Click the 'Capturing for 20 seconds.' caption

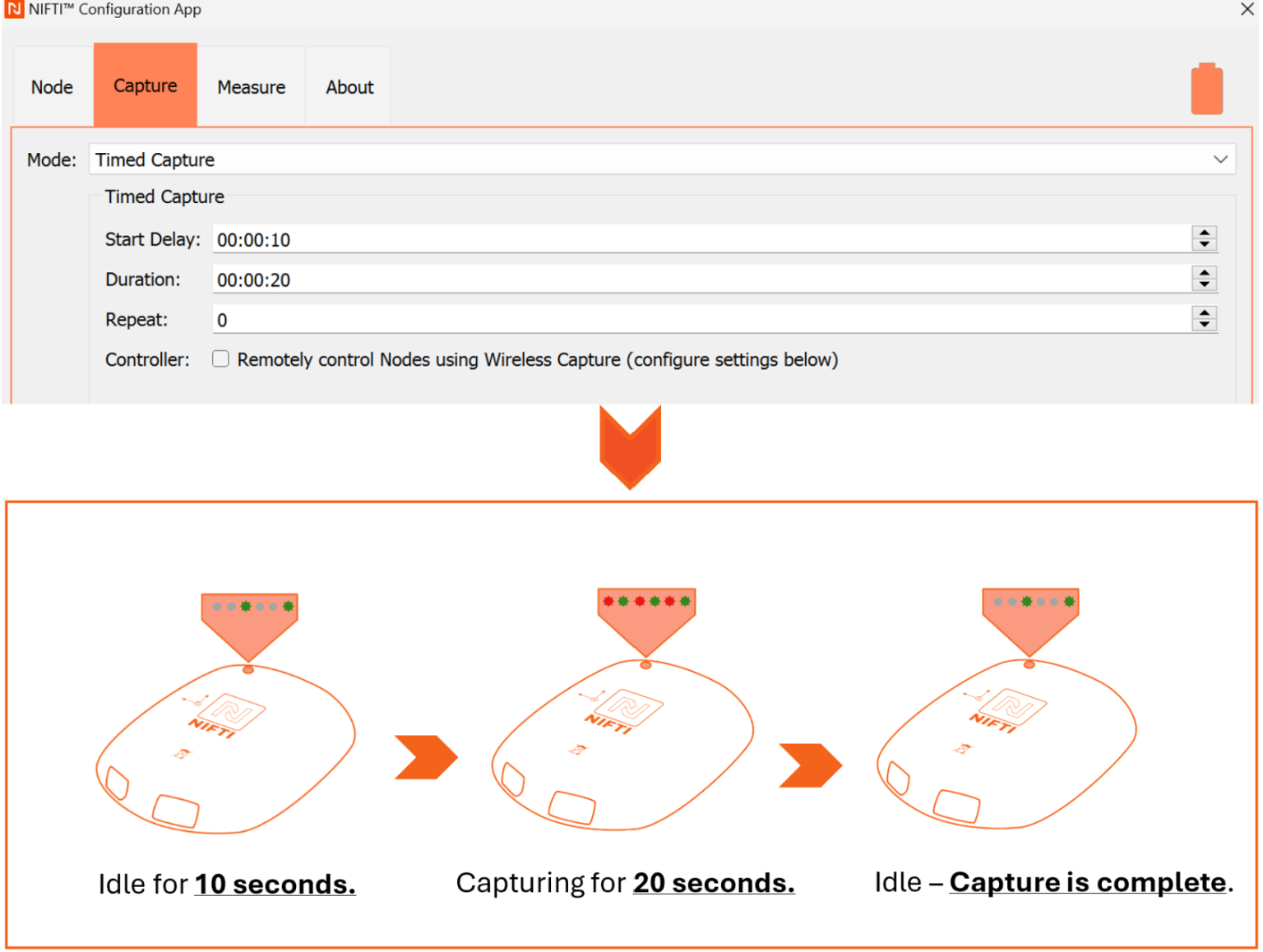point(625,883)
